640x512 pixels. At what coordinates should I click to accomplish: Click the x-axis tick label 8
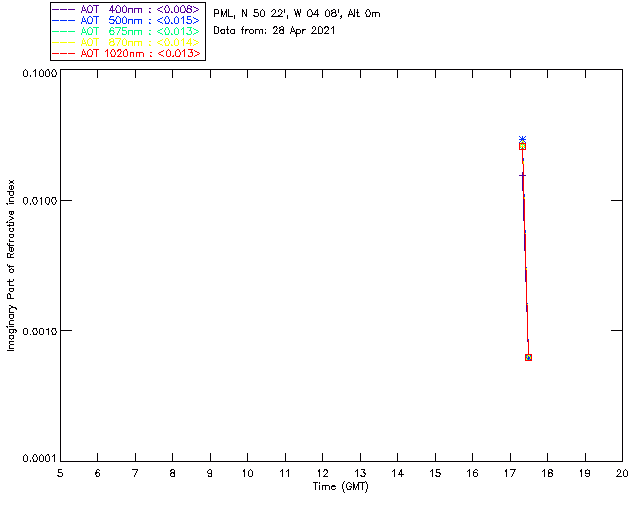click(173, 473)
